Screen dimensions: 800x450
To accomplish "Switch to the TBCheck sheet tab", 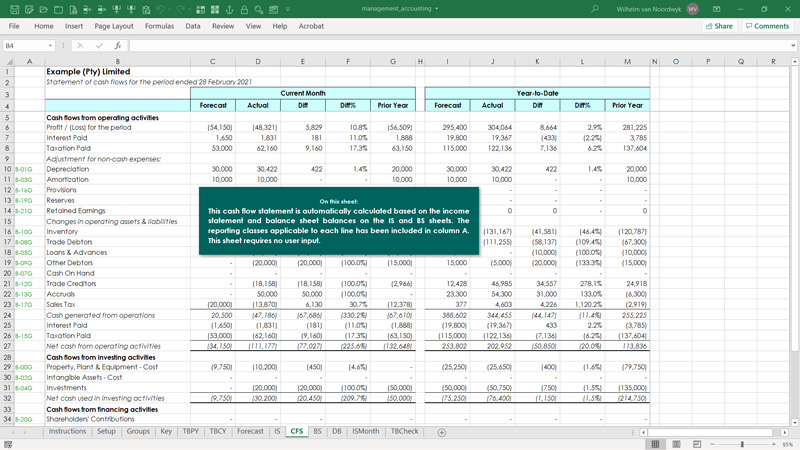I will coord(404,431).
